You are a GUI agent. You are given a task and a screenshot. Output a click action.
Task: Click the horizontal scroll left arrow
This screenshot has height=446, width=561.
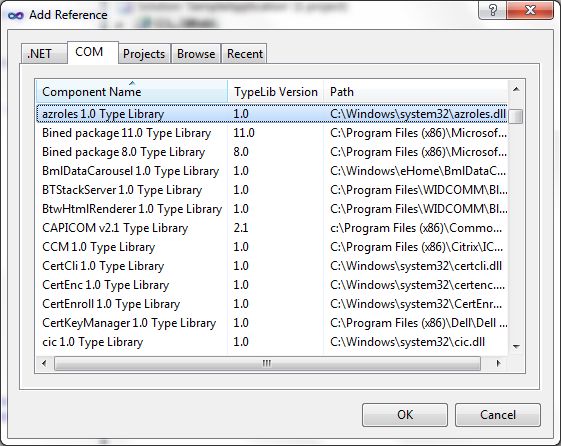44,363
